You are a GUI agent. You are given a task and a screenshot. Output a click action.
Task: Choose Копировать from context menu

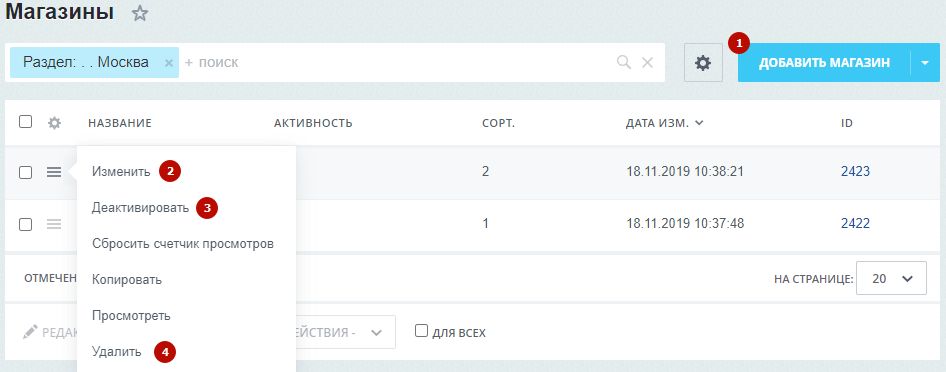click(x=127, y=280)
